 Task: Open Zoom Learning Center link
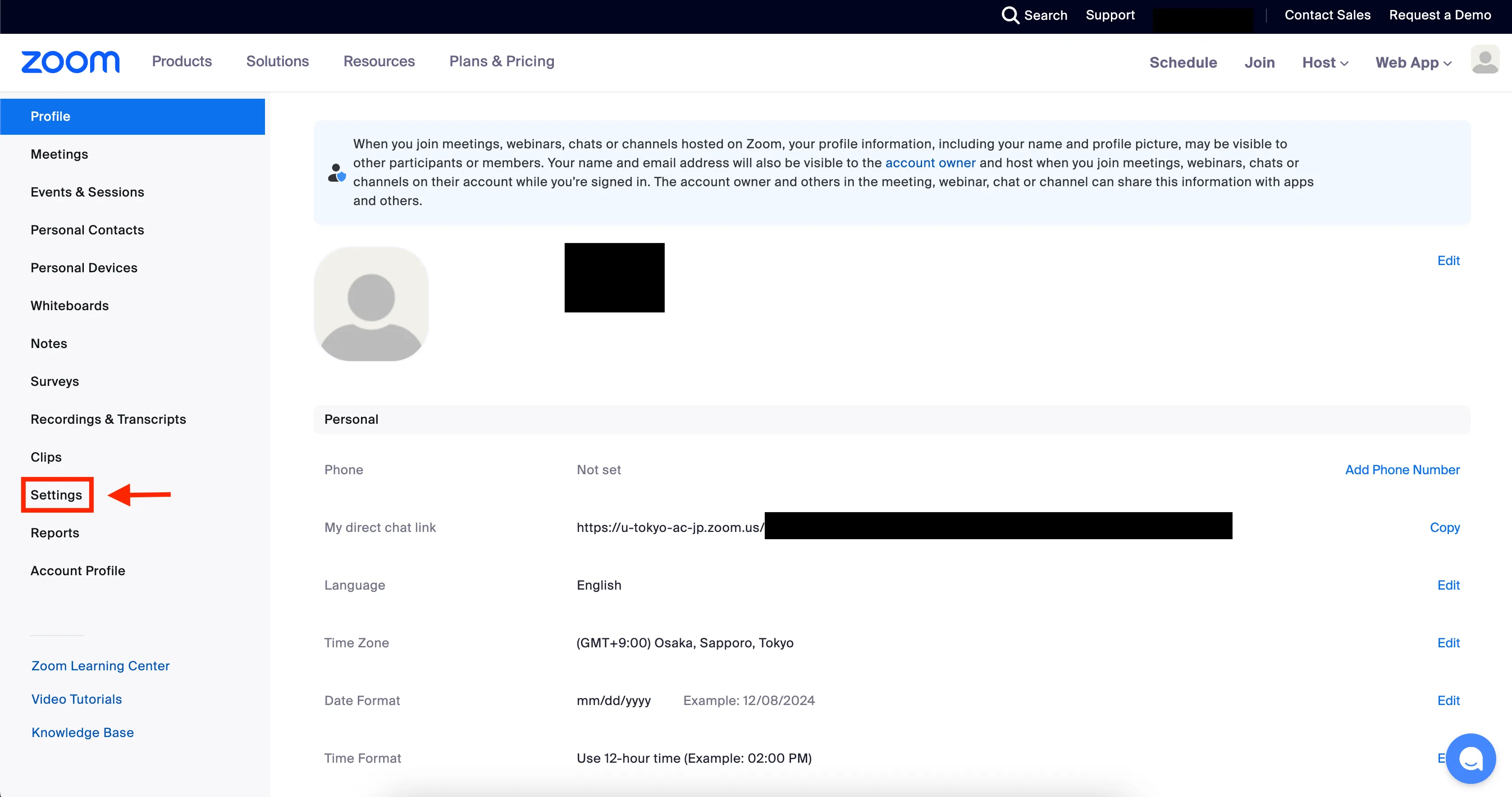pos(100,665)
